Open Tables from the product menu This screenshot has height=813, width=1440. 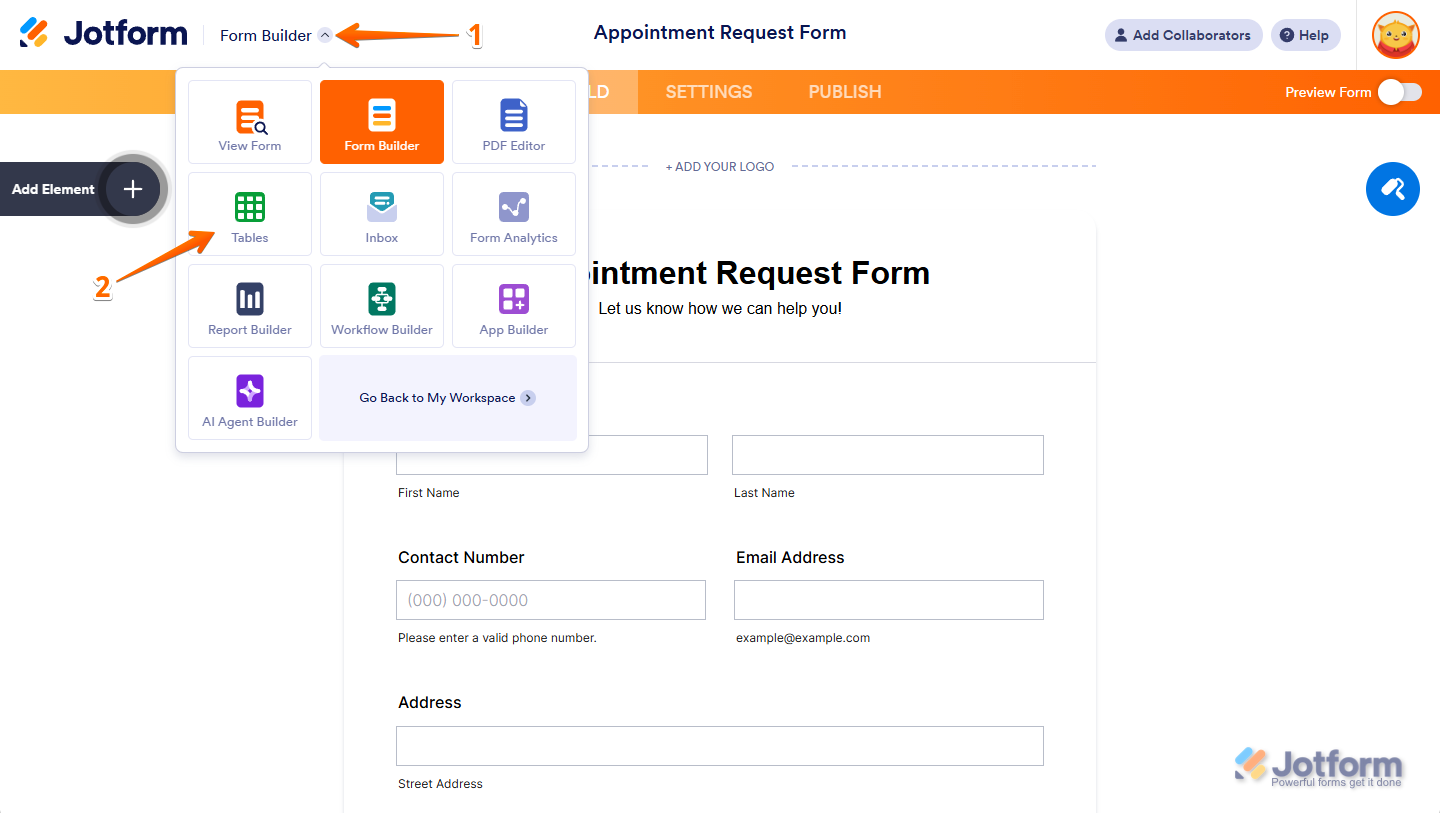click(250, 214)
